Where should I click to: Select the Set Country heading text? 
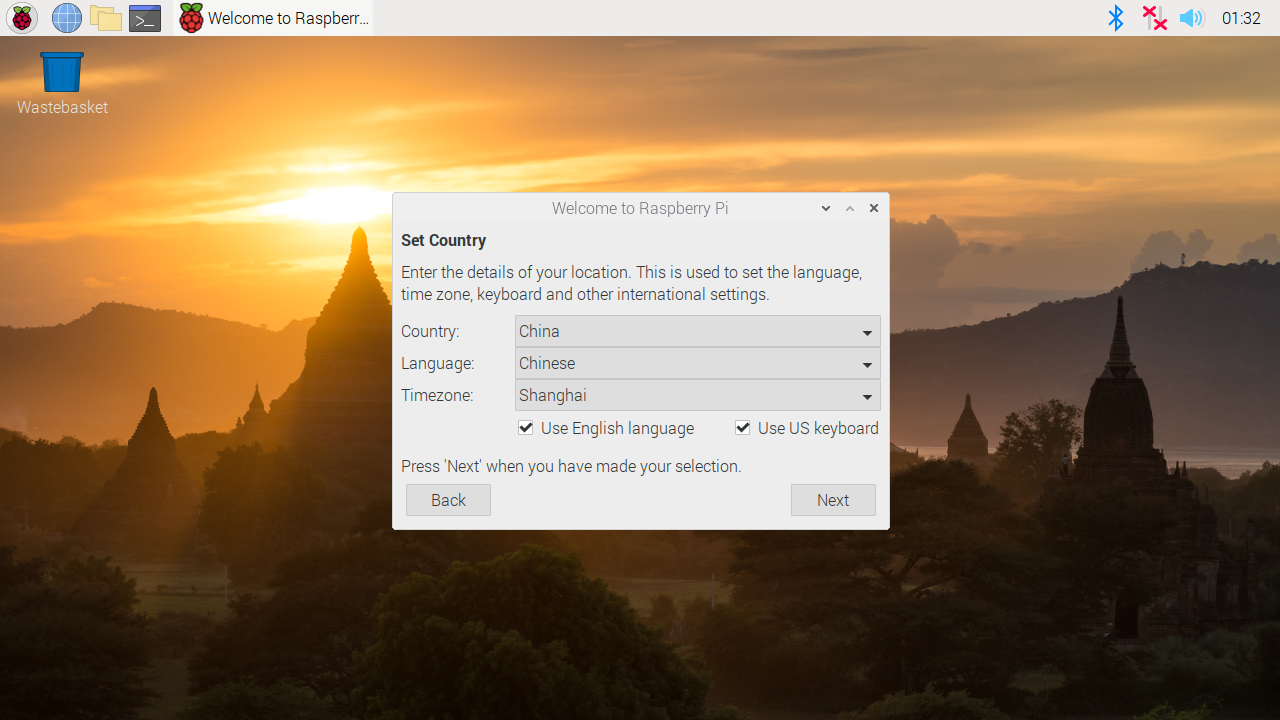(443, 240)
